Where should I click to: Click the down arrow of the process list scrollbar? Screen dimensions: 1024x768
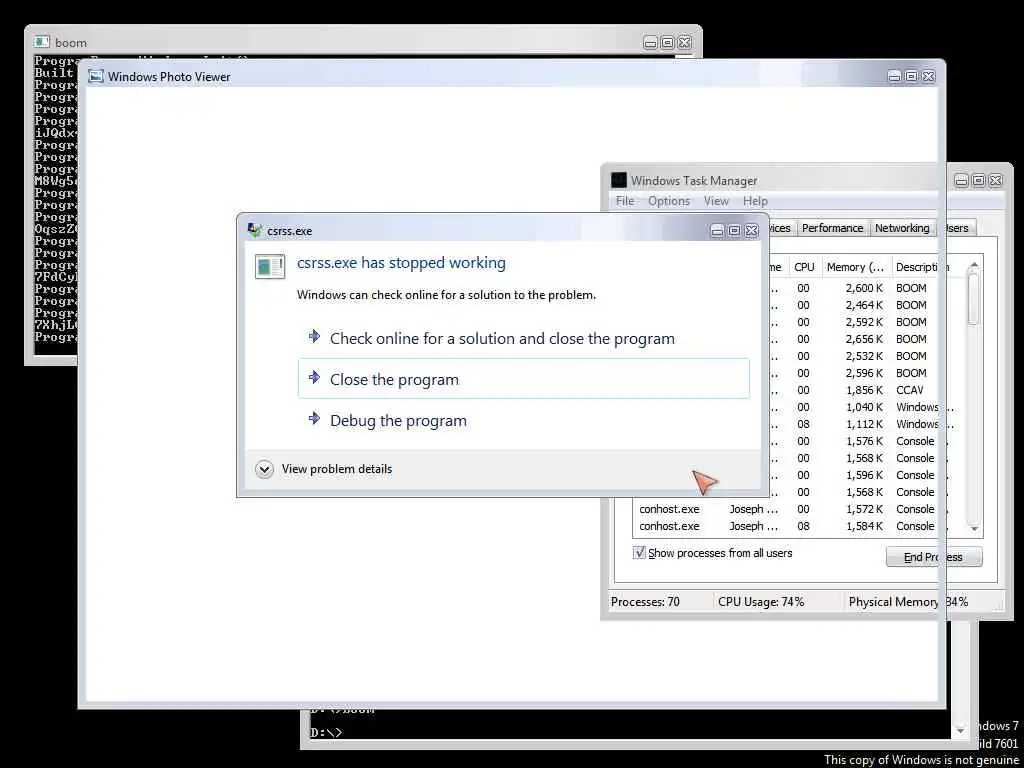[x=974, y=528]
